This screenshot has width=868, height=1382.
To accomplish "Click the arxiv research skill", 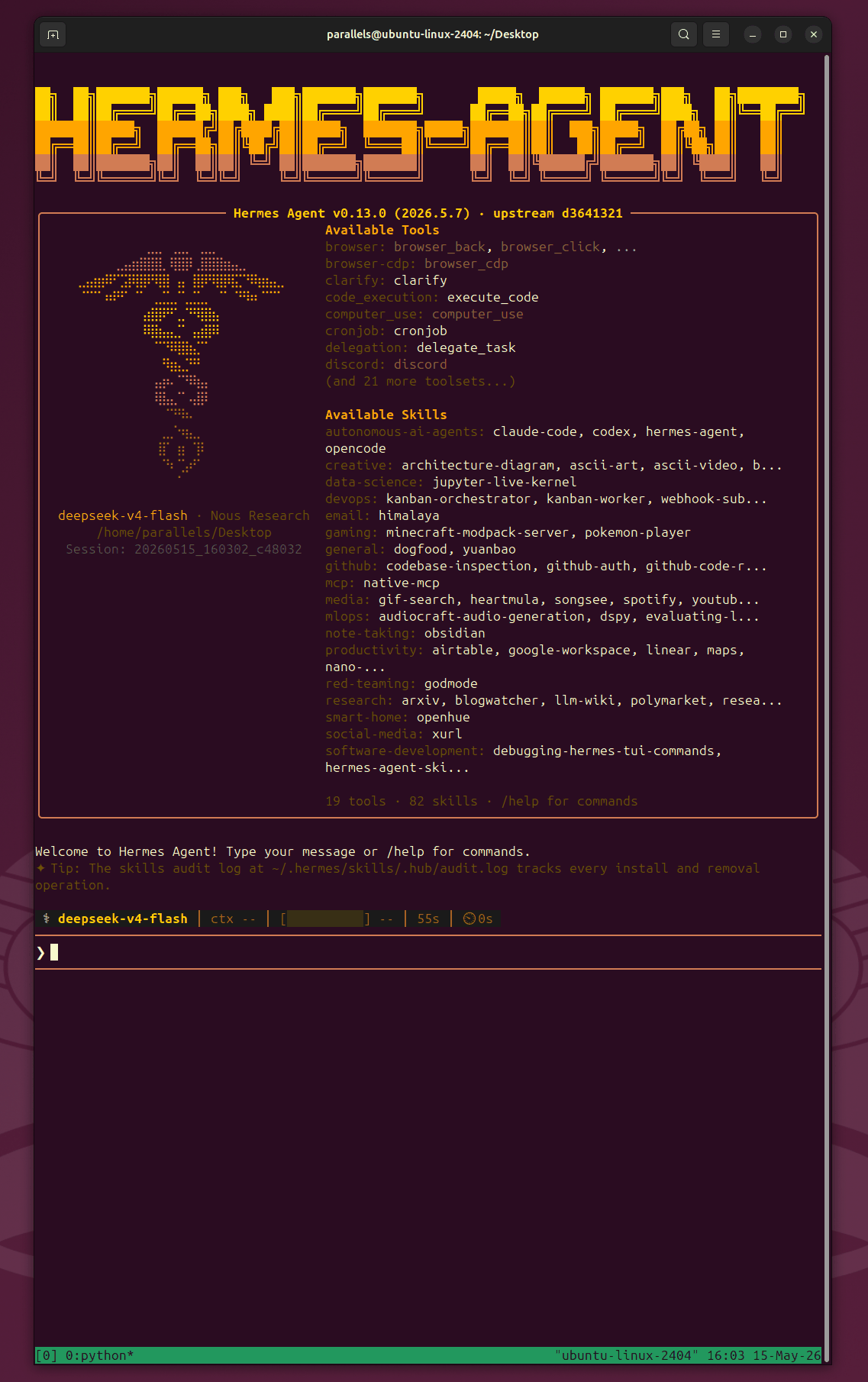I will point(421,700).
